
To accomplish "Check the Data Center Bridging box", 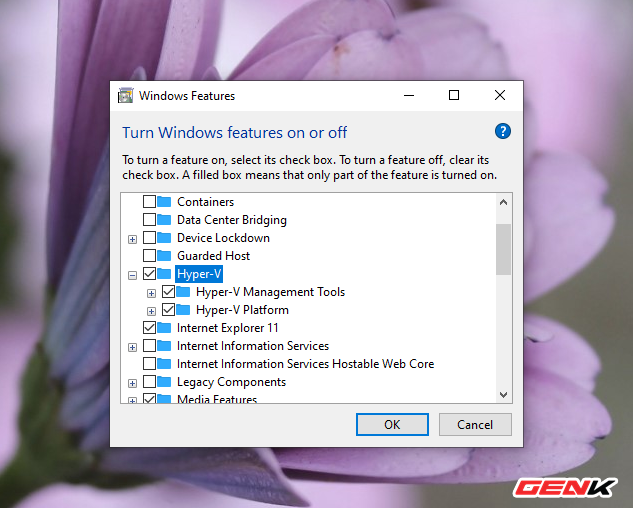I will pos(149,220).
